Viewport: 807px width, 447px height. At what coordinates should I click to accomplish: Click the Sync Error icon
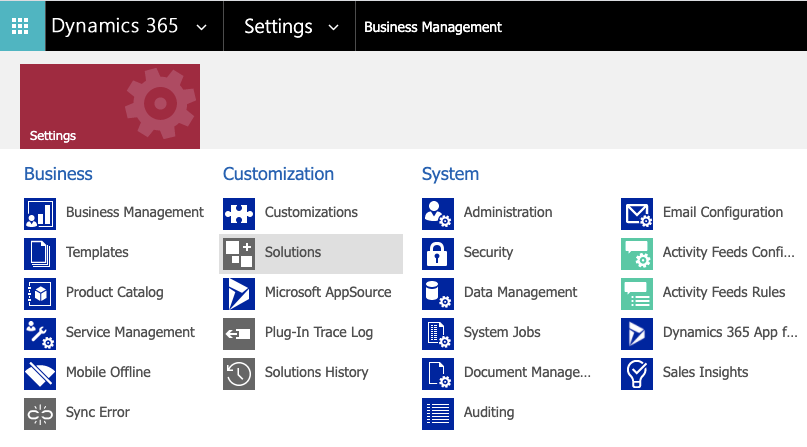pyautogui.click(x=40, y=414)
